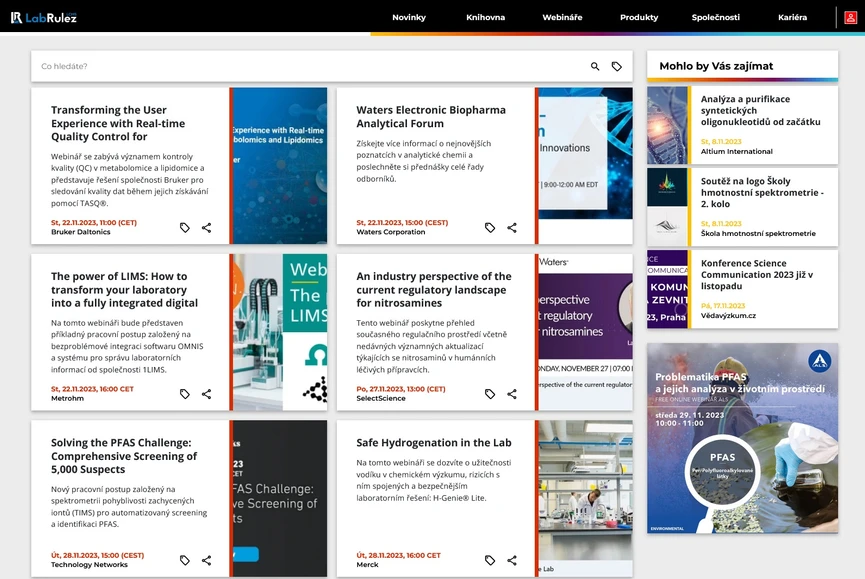Open the user account icon
This screenshot has height=579, width=865.
[851, 18]
